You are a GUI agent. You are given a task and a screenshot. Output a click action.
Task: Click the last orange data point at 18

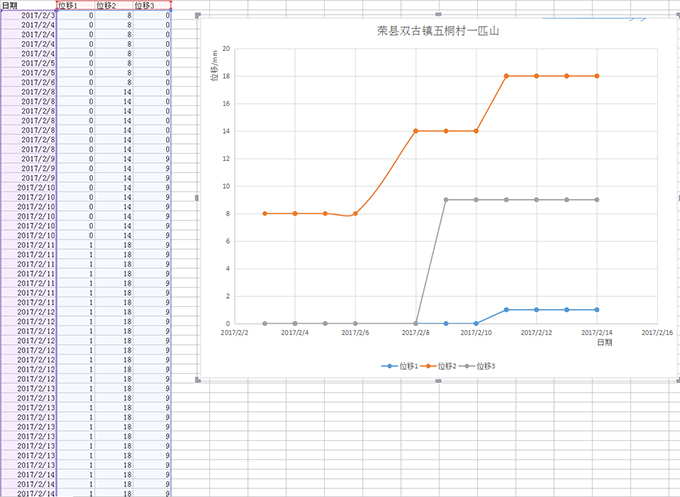(597, 76)
